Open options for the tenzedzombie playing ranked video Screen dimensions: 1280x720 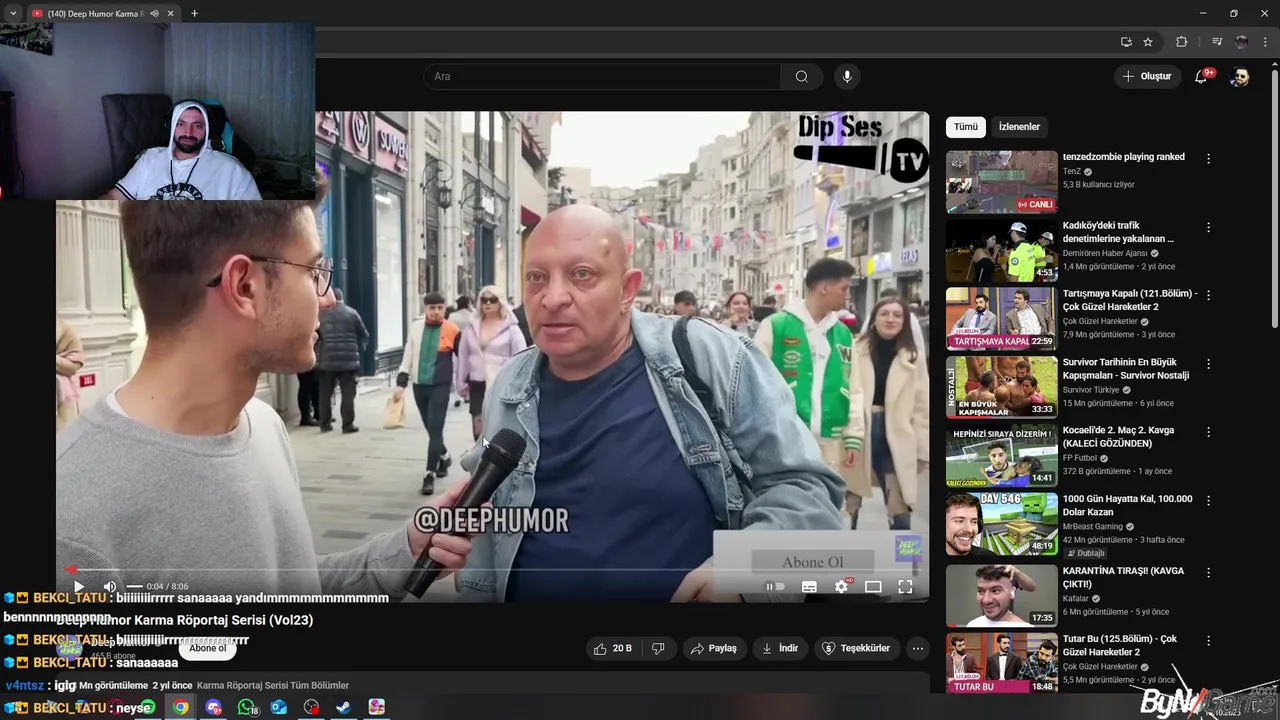1208,158
